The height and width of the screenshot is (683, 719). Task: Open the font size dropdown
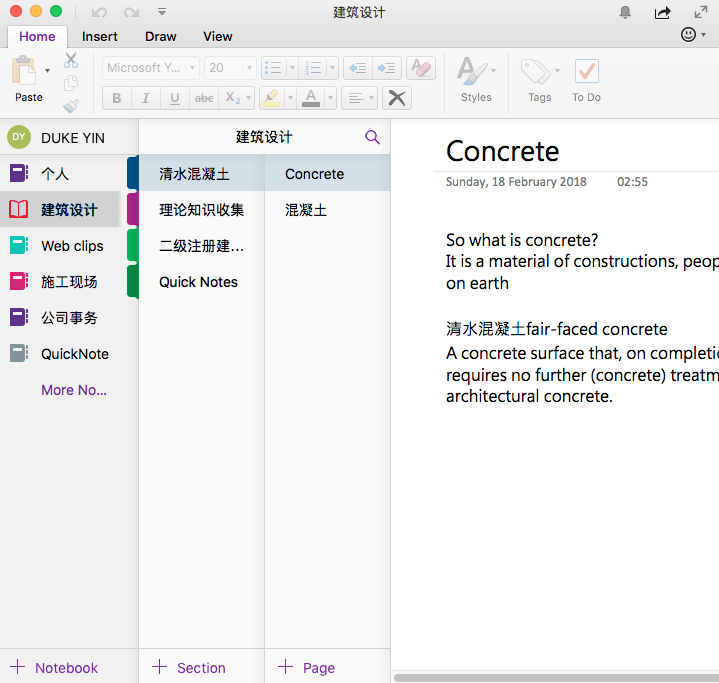229,68
